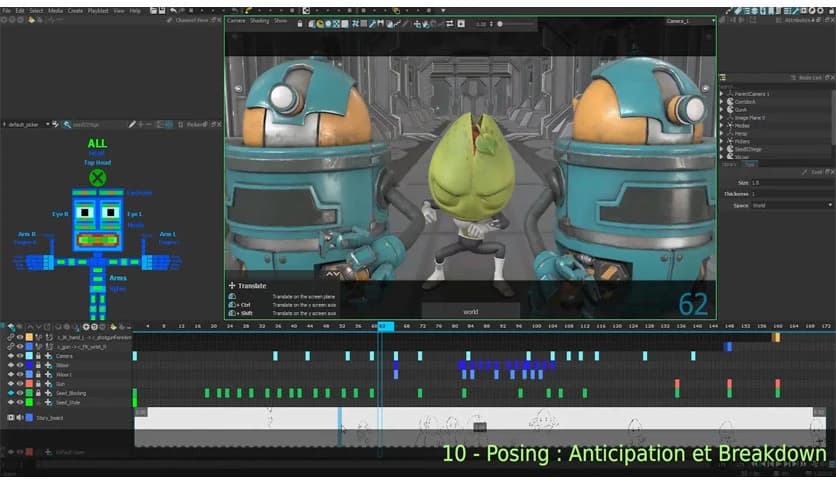This screenshot has width=836, height=484.
Task: Click the undo arrow icon
Action: (173, 11)
